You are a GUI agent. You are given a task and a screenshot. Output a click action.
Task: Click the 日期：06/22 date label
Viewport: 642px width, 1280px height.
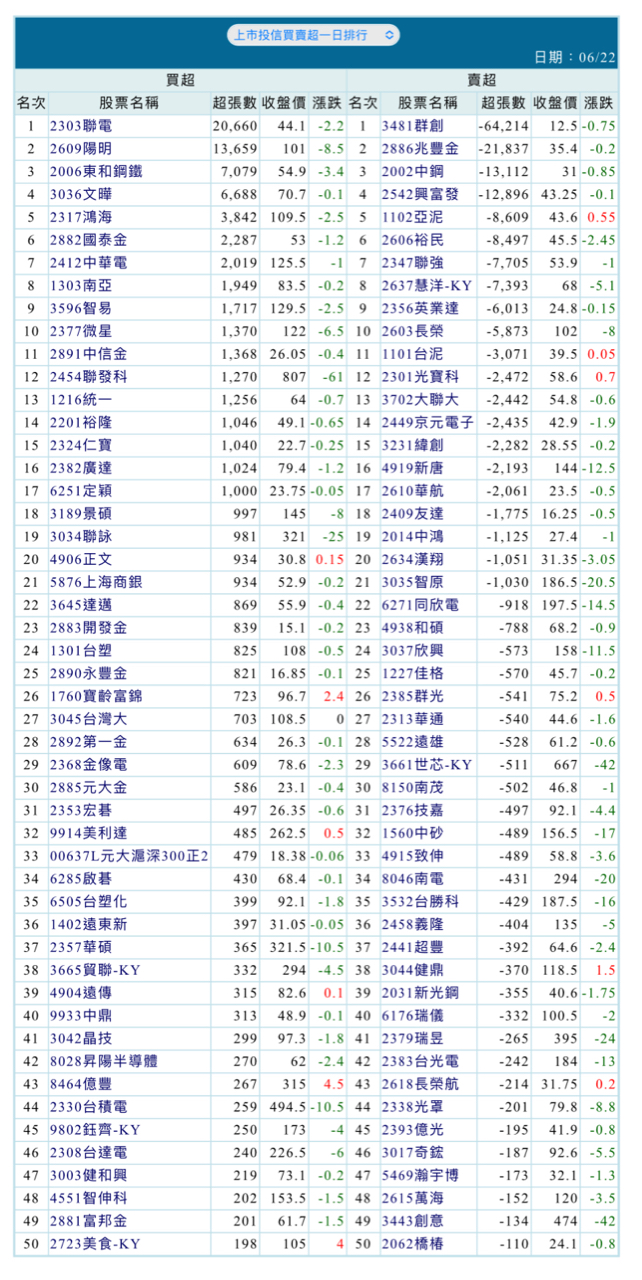pos(575,57)
